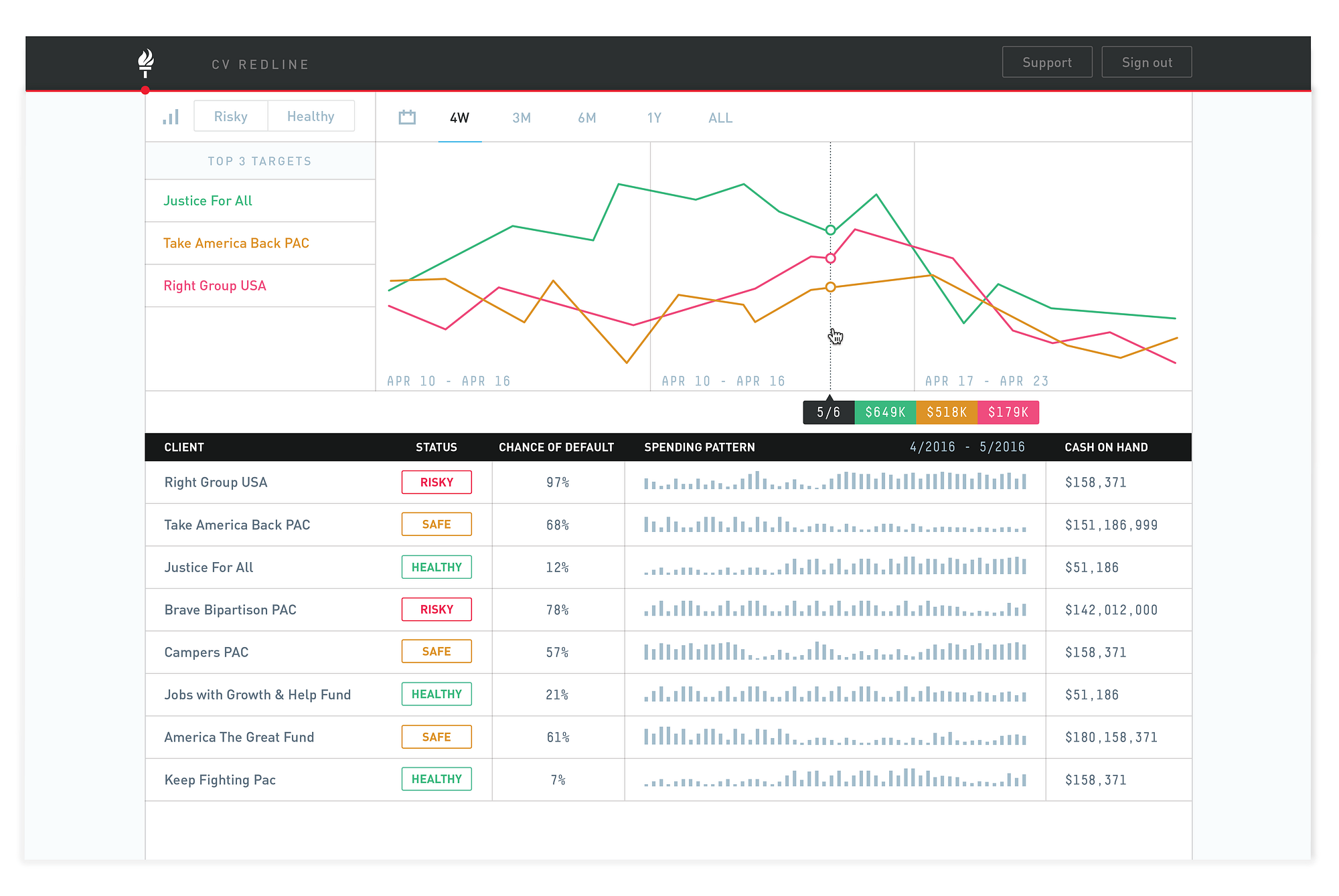Click the pink $179K value swatch
This screenshot has width=1339, height=896.
click(1008, 412)
